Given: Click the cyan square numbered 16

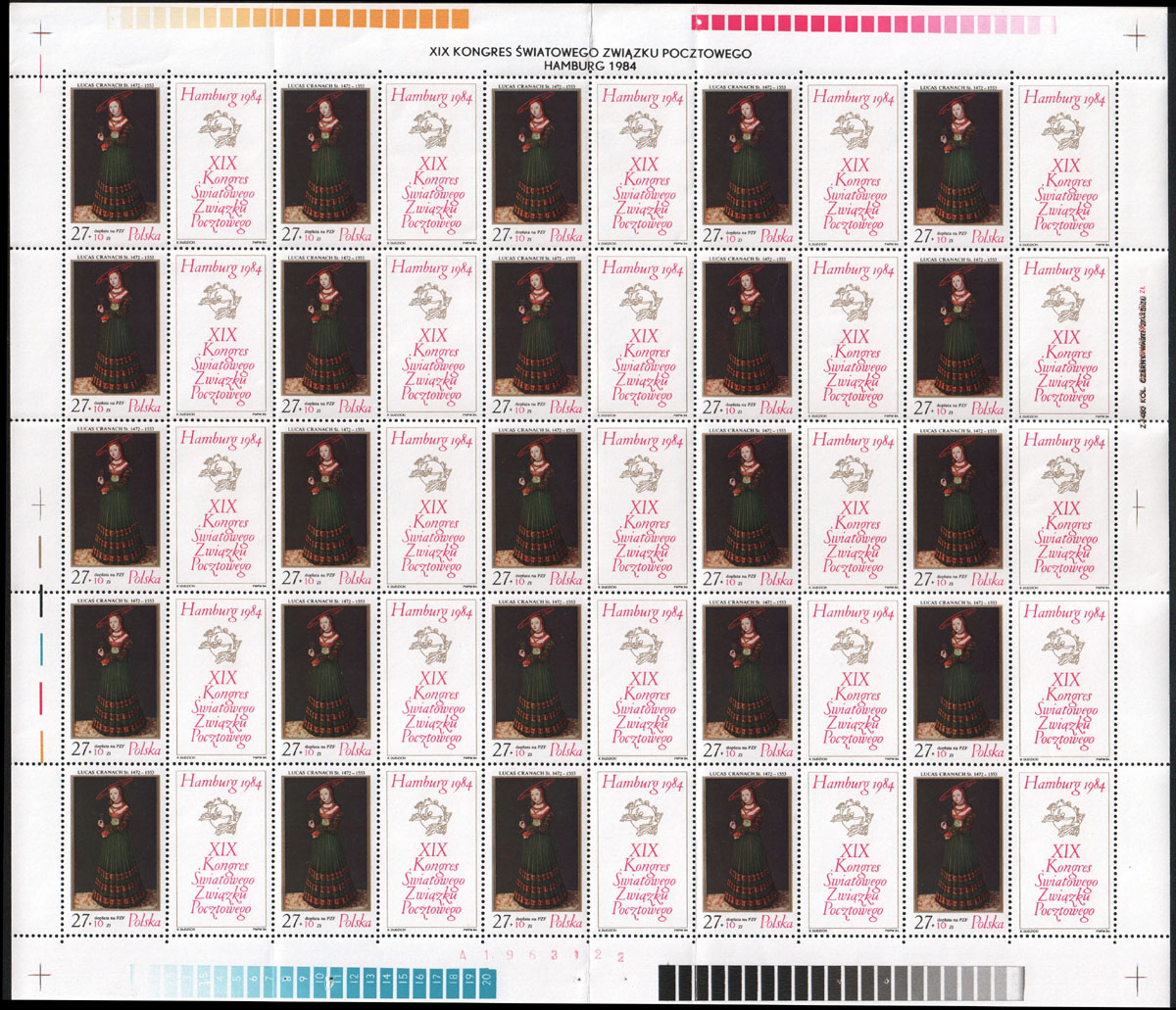Looking at the screenshot, I should click(419, 983).
